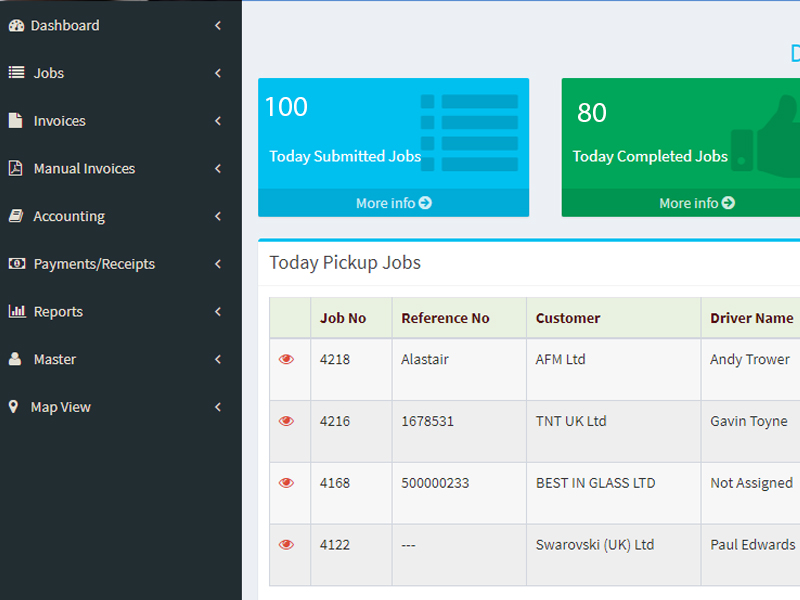Click the Payments/Receipts money icon
The width and height of the screenshot is (800, 600).
(x=16, y=264)
